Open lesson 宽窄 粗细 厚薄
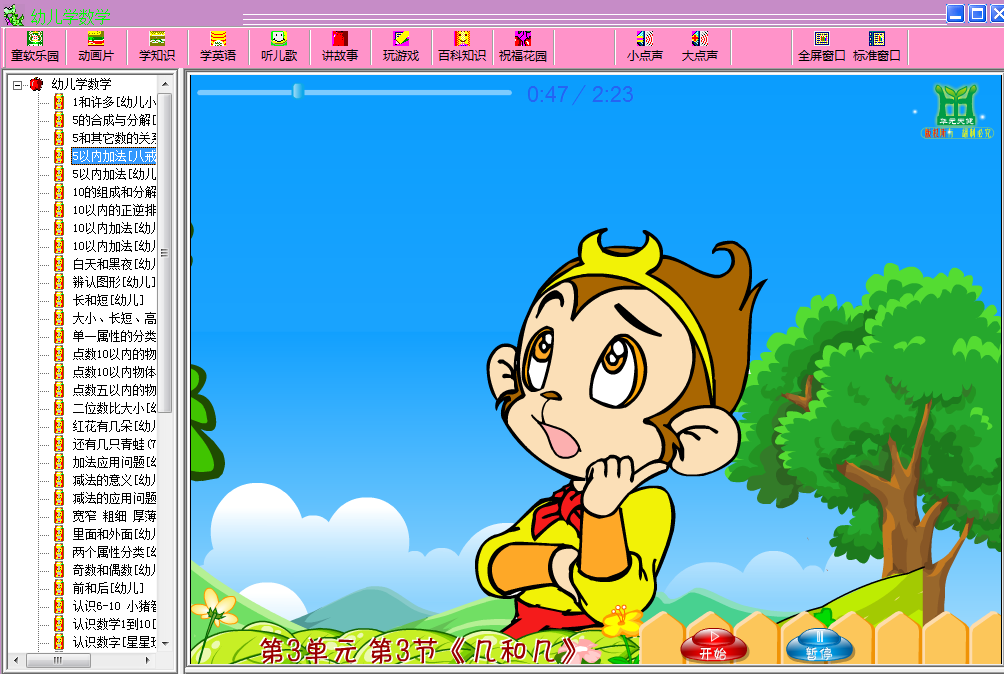This screenshot has width=1004, height=674. [113, 516]
